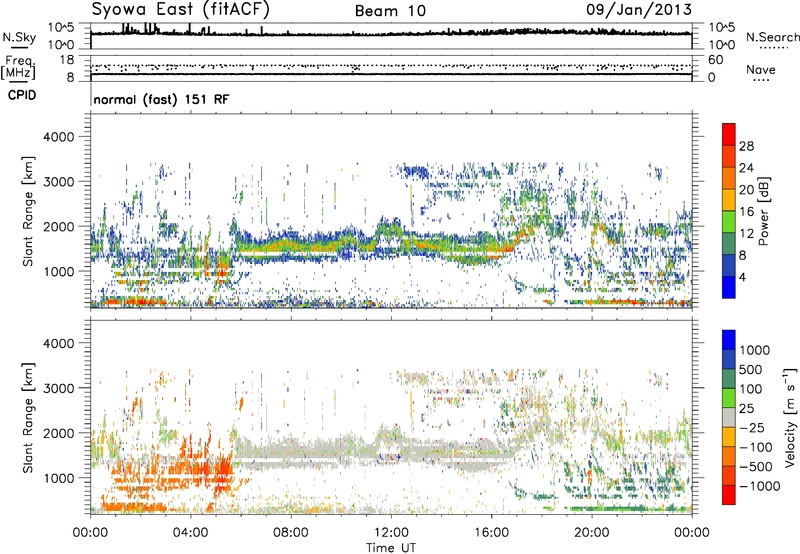Click the date '09/Jan/2013'
Screen dimensions: 800x554
tap(639, 10)
